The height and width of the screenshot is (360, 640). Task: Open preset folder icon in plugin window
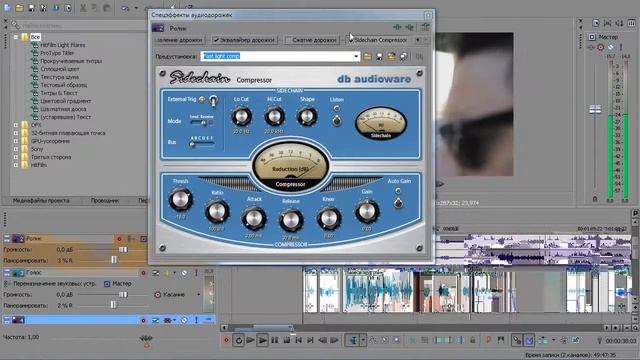coord(367,56)
